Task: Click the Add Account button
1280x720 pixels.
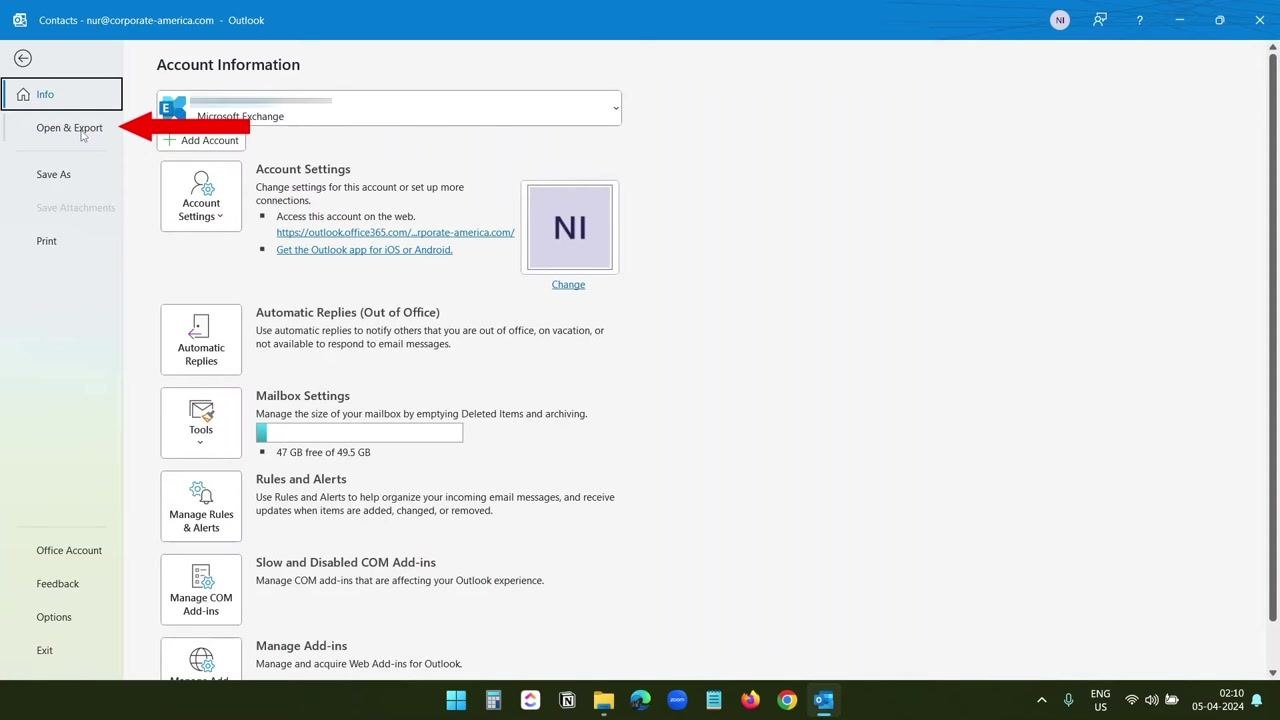Action: point(201,140)
